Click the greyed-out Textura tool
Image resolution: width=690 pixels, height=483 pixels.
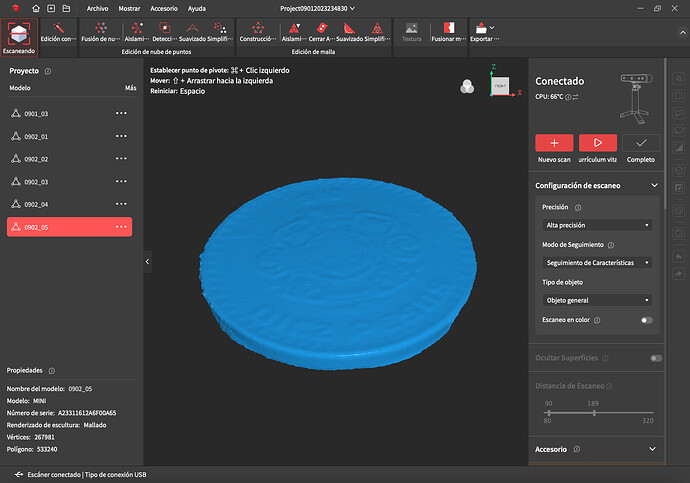(x=411, y=32)
